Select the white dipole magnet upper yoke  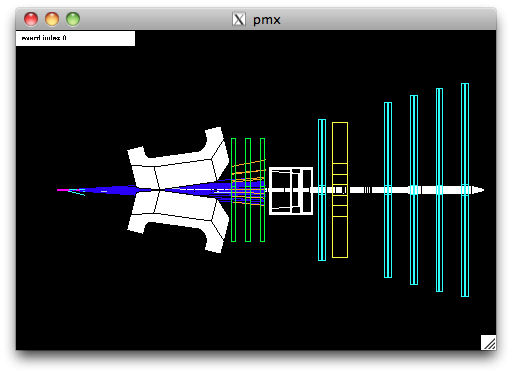[x=178, y=158]
